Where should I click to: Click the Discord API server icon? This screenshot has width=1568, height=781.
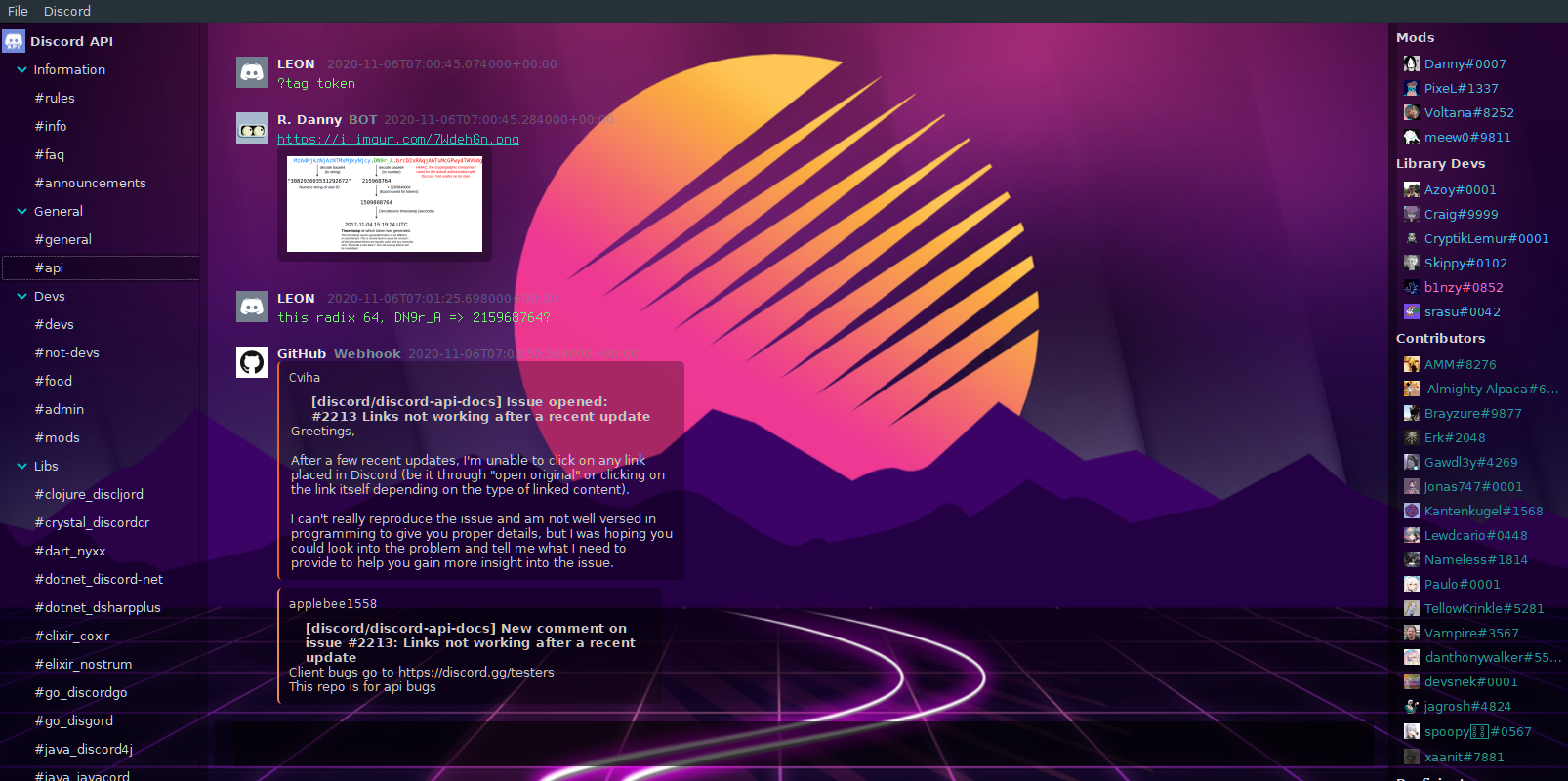pyautogui.click(x=14, y=41)
